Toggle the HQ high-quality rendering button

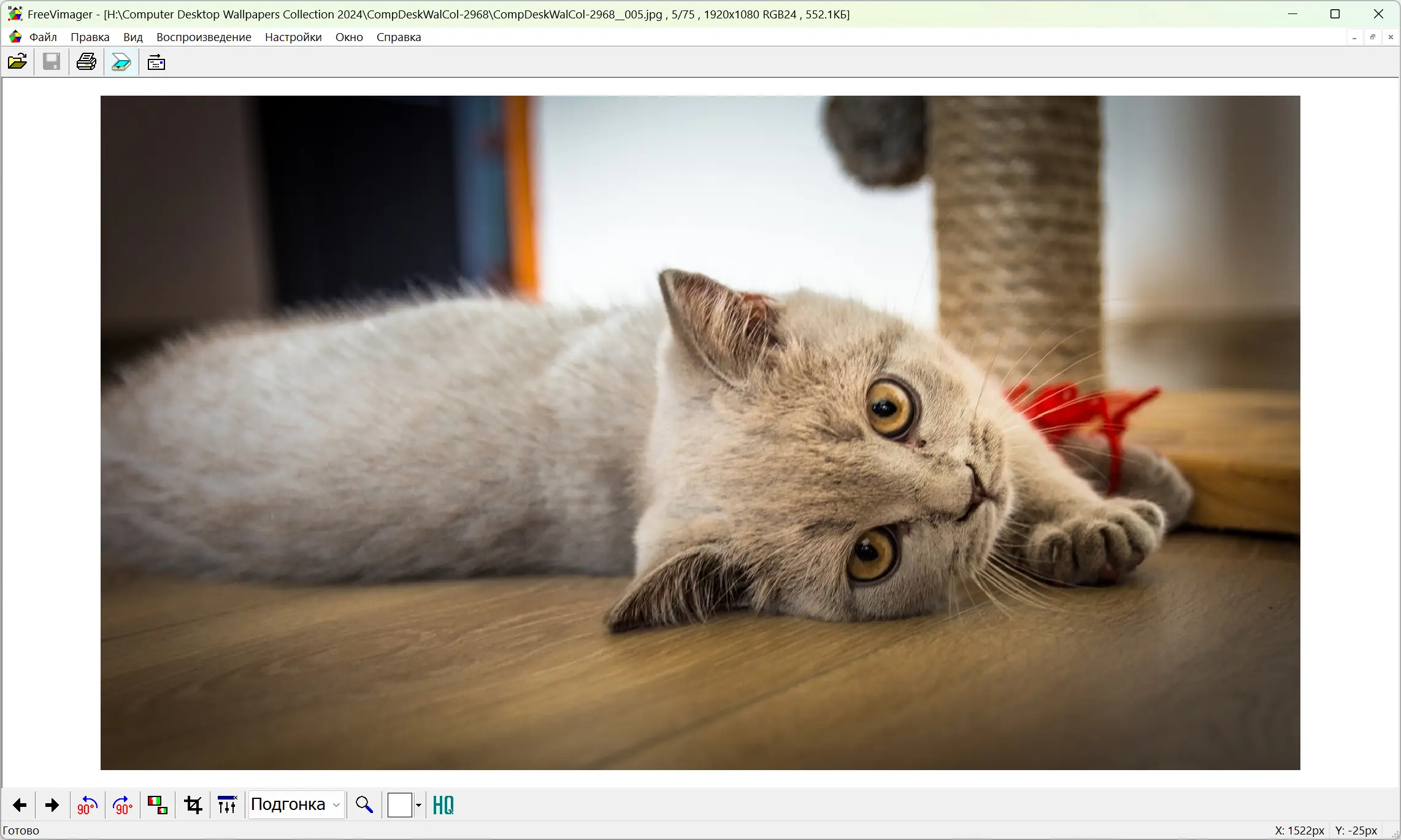coord(443,805)
